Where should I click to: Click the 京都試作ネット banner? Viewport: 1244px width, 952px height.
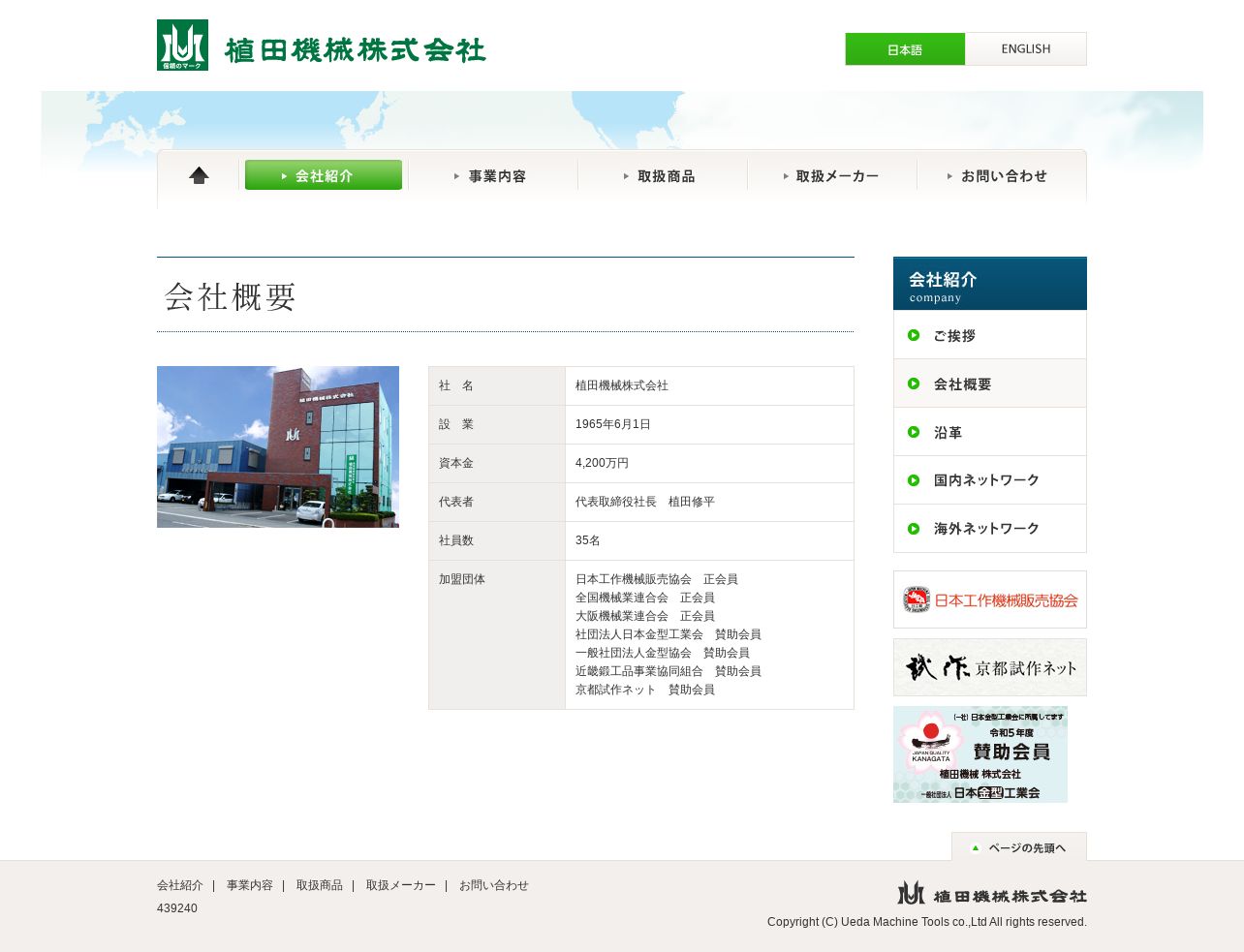click(x=990, y=667)
